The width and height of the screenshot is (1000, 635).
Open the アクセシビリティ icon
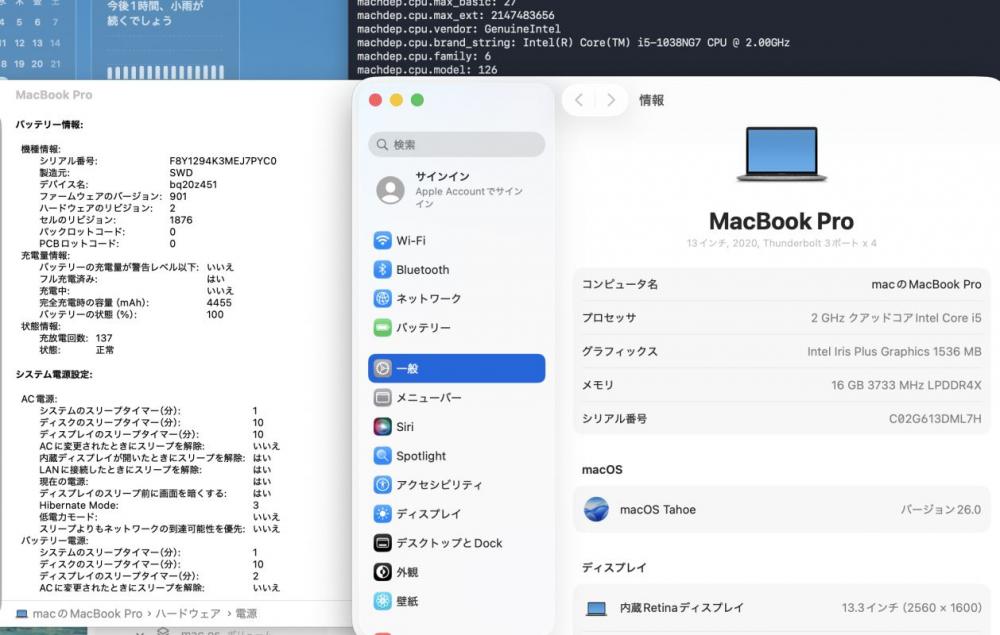point(382,485)
